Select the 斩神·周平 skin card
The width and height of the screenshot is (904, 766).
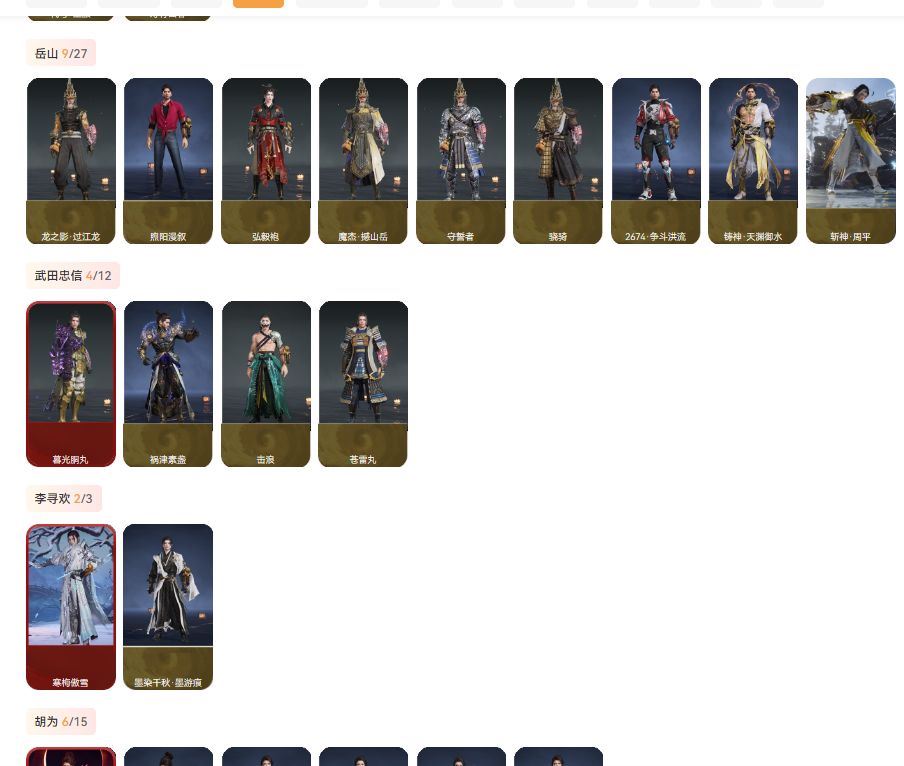851,161
